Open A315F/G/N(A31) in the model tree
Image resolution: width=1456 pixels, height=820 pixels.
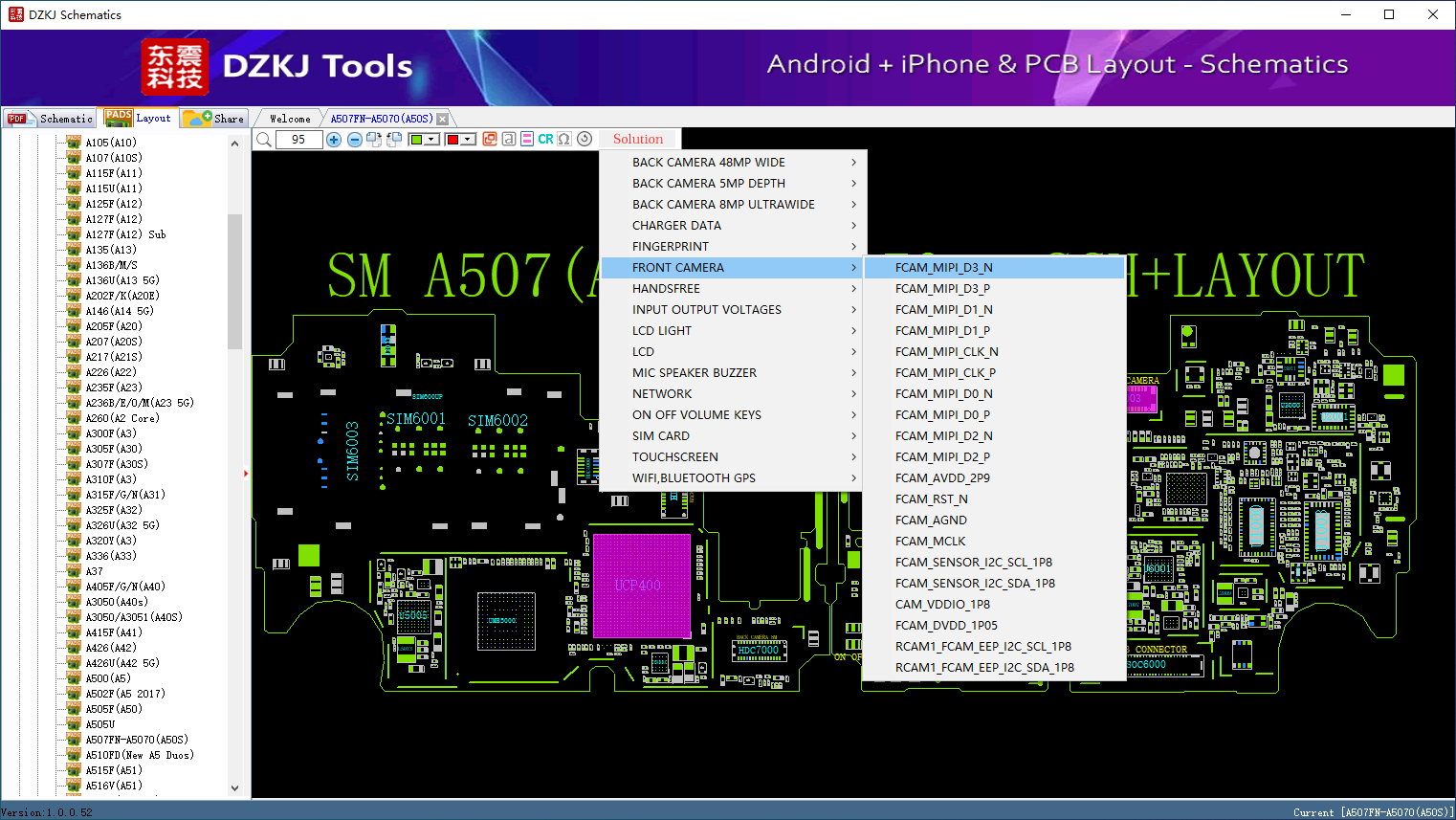point(125,495)
